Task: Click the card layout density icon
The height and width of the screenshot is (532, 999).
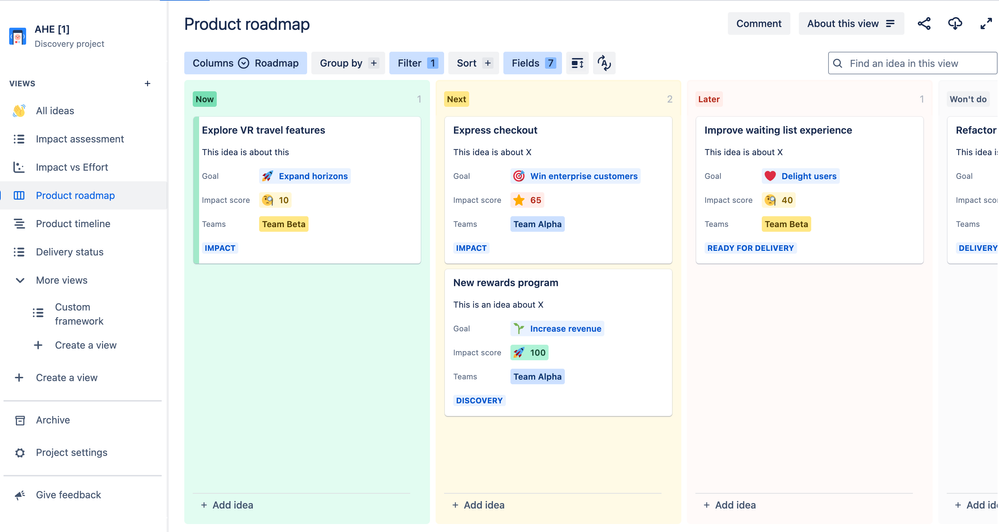Action: 577,63
